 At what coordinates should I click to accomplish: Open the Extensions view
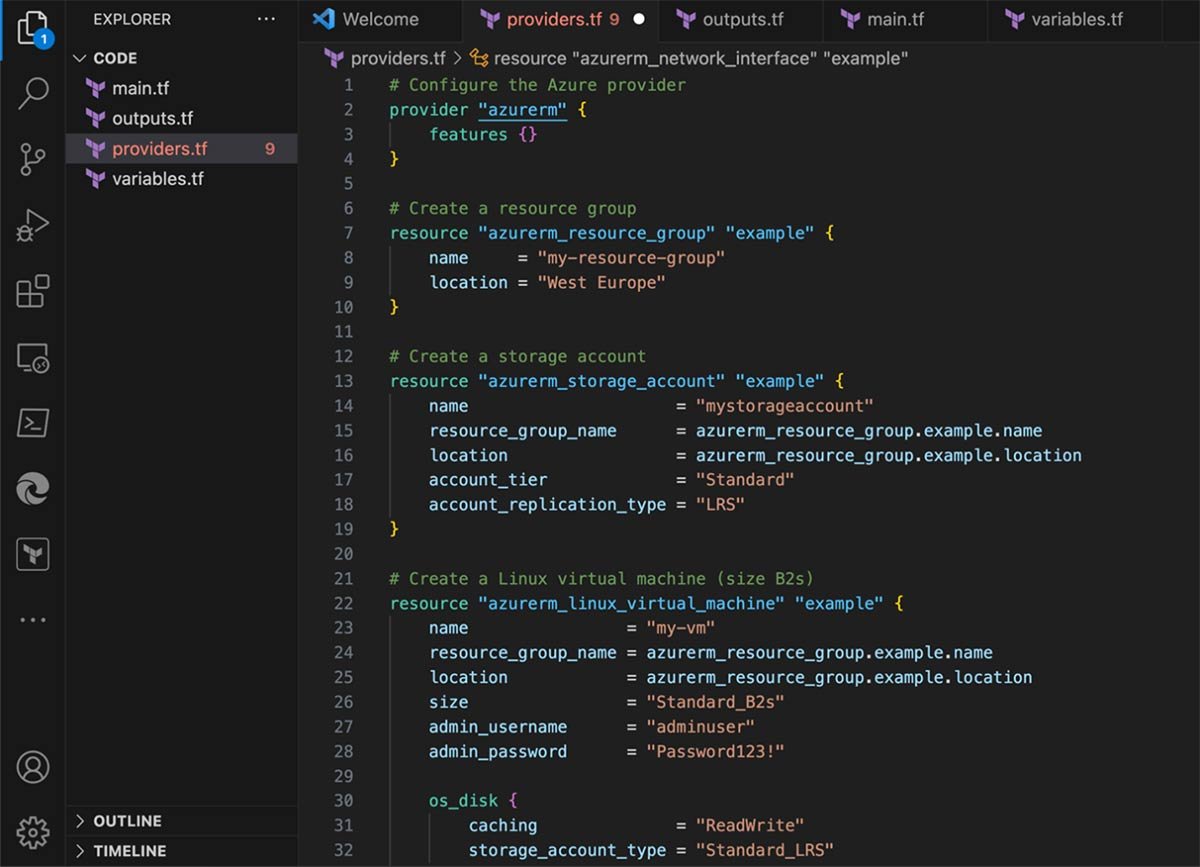(33, 292)
